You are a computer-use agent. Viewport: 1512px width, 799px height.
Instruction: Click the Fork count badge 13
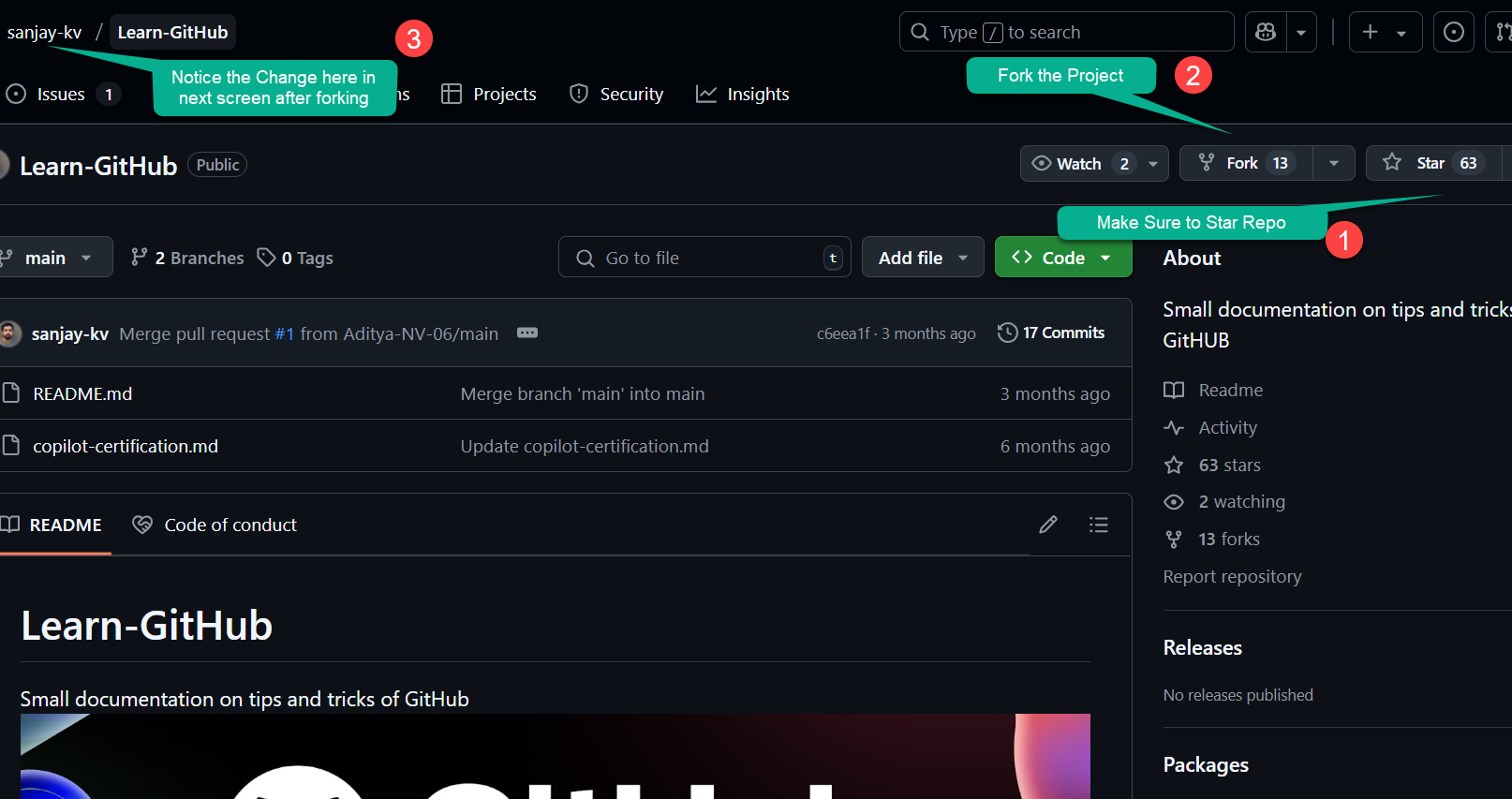[x=1280, y=164]
